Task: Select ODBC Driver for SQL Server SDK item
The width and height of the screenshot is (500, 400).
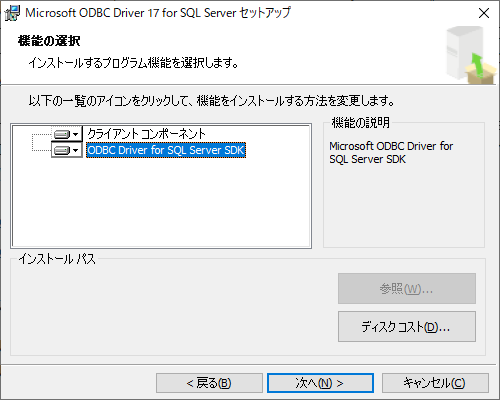Action: [x=166, y=150]
